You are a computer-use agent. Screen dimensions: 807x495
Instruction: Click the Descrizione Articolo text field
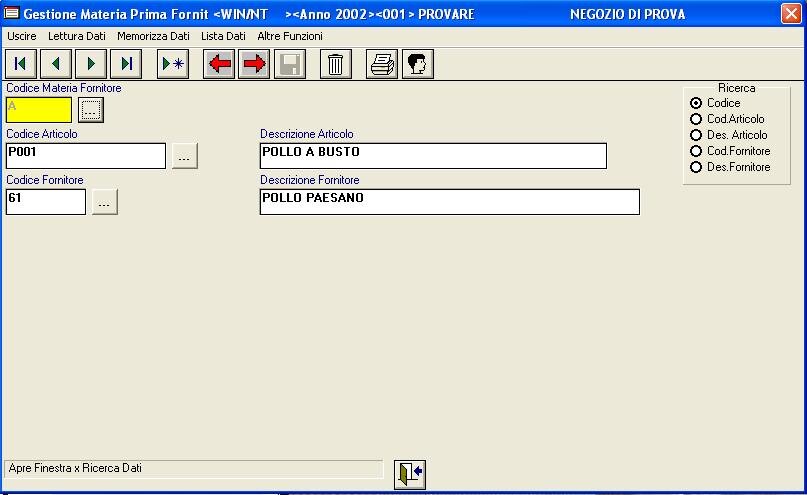(432, 156)
